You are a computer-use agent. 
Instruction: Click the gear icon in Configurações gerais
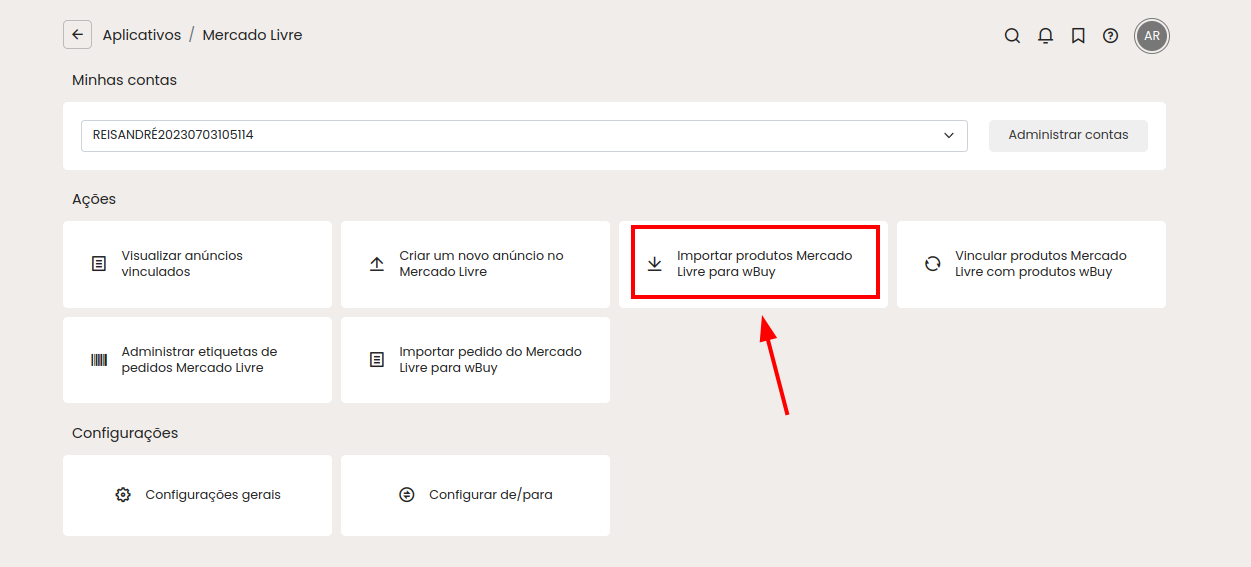tap(123, 495)
